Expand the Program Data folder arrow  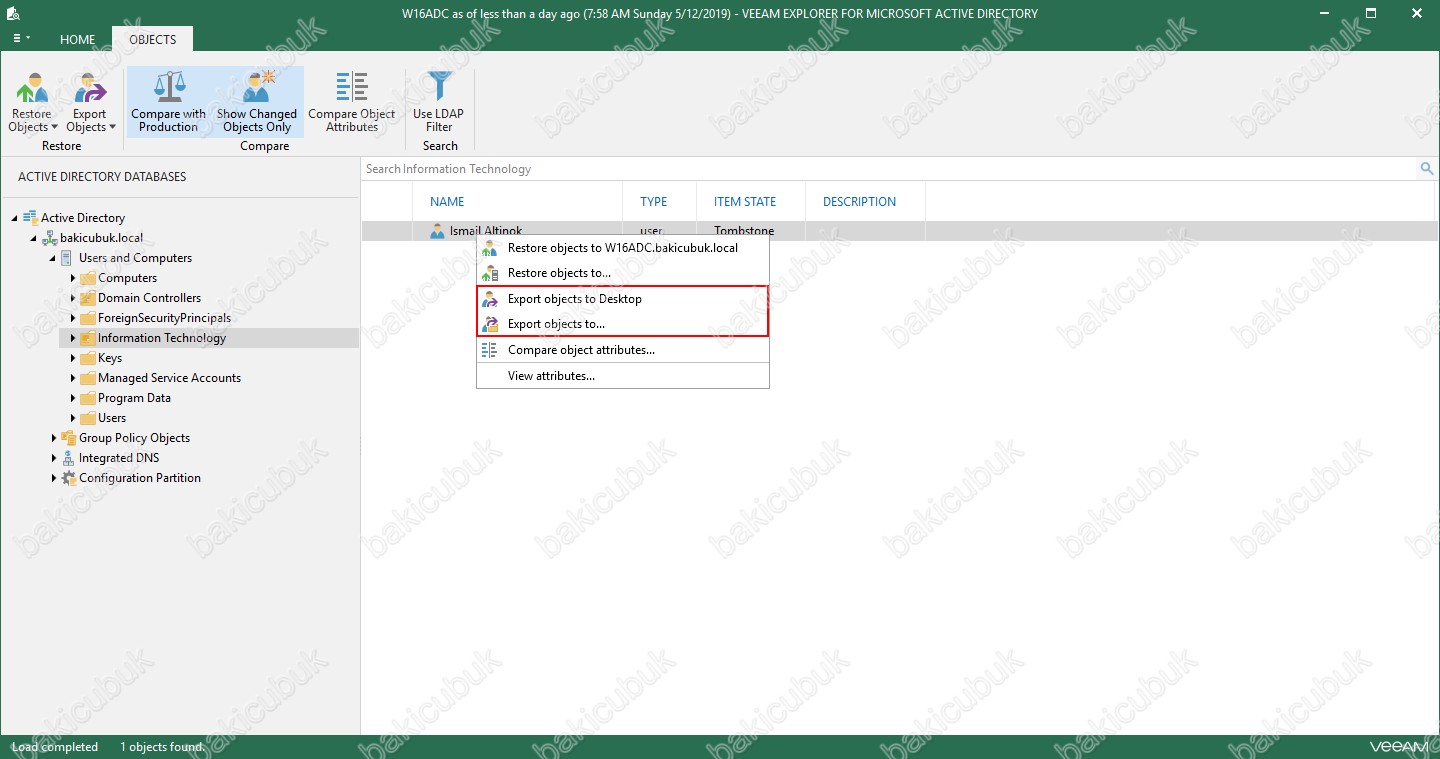73,398
